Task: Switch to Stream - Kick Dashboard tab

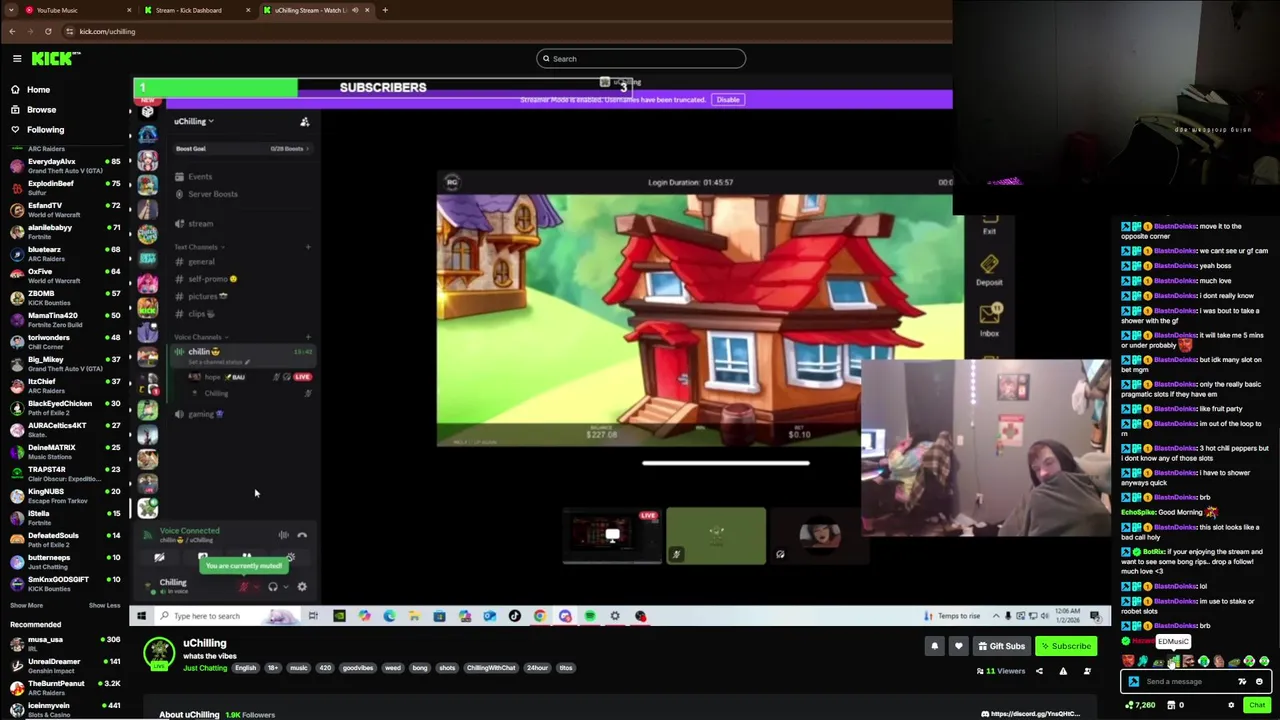Action: tap(197, 10)
